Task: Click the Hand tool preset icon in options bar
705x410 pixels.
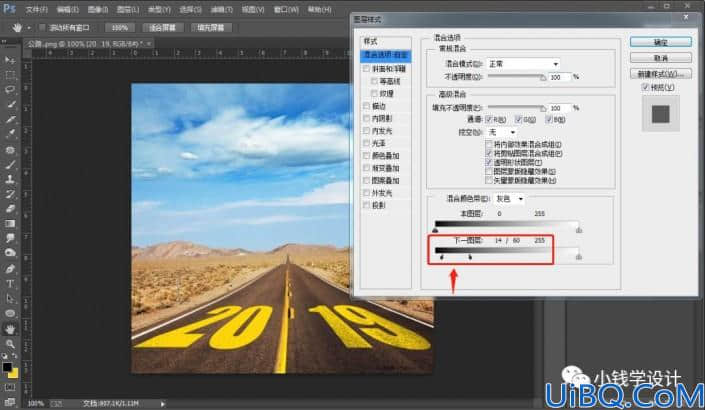Action: [17, 28]
